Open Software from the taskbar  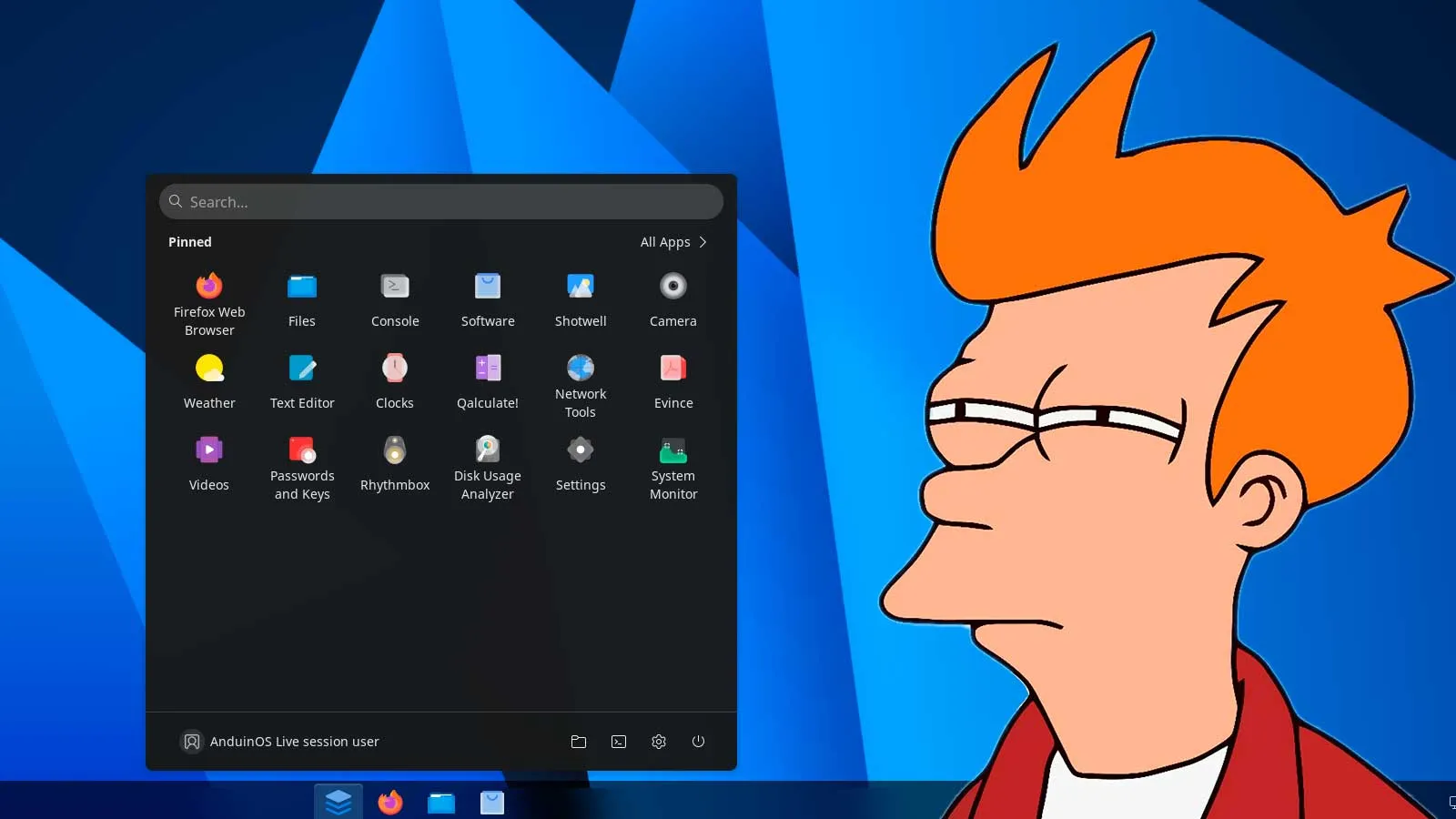pos(492,802)
